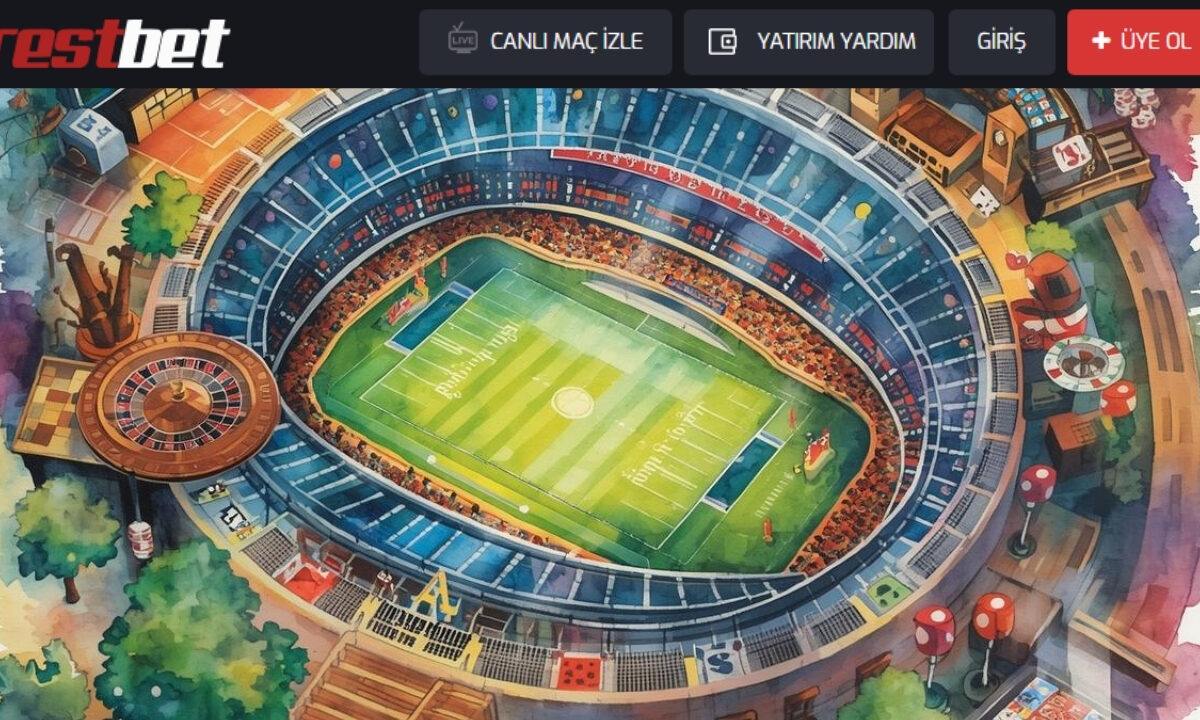Click the pair of red dice on stands
This screenshot has width=1200, height=720.
(963, 640)
